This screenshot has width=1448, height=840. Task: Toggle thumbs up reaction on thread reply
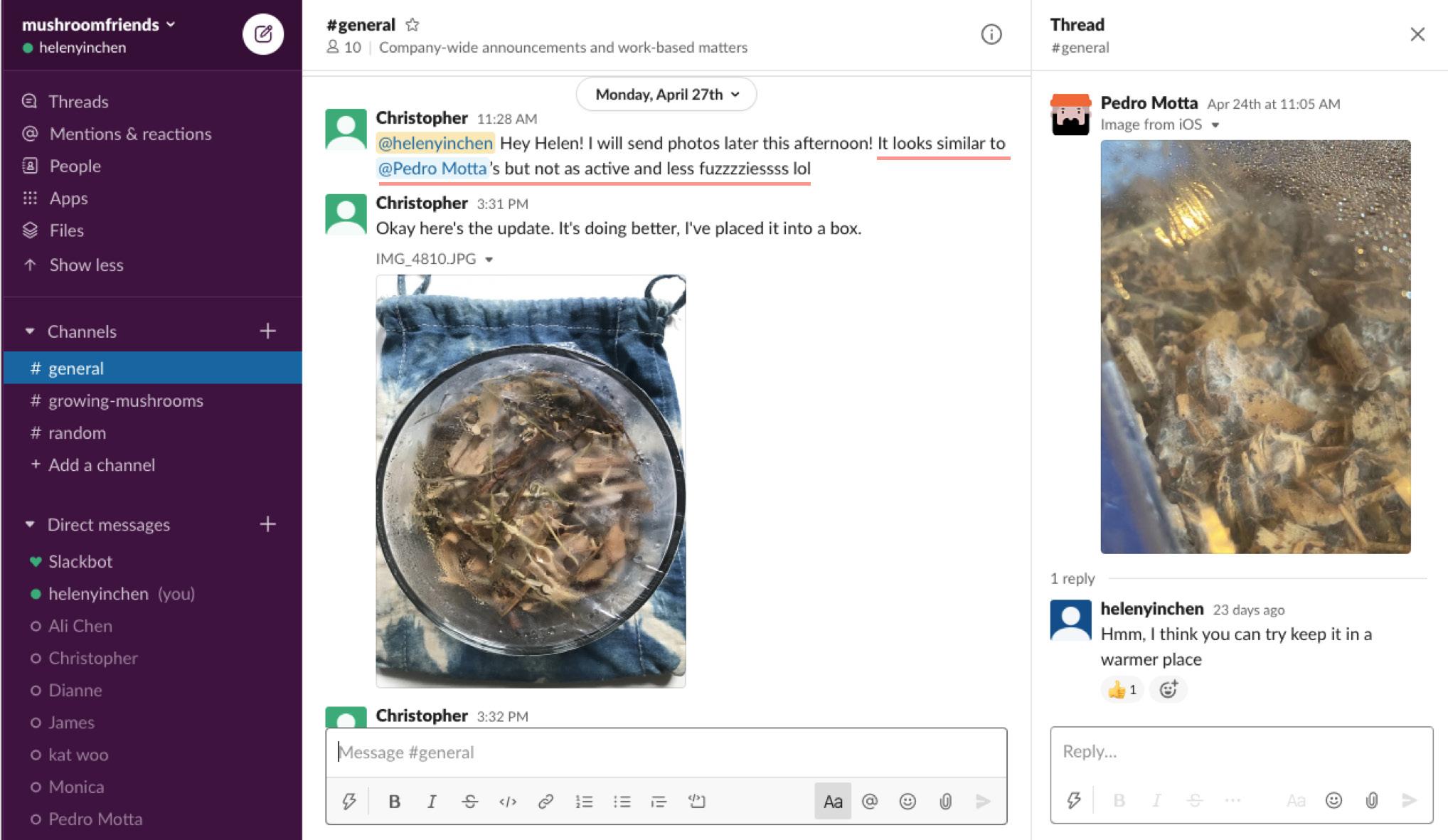pos(1122,689)
